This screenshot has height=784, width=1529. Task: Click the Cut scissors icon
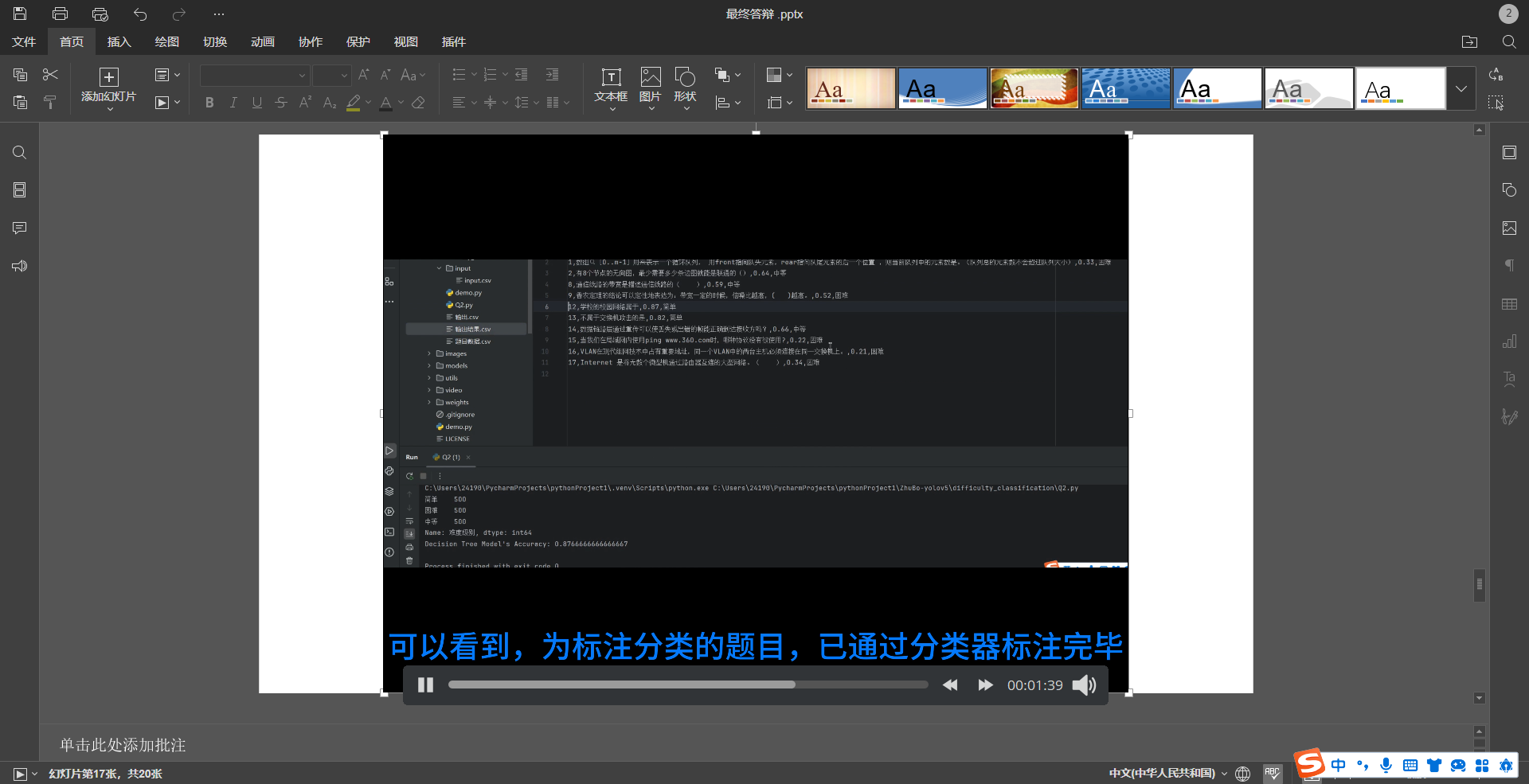coord(50,75)
